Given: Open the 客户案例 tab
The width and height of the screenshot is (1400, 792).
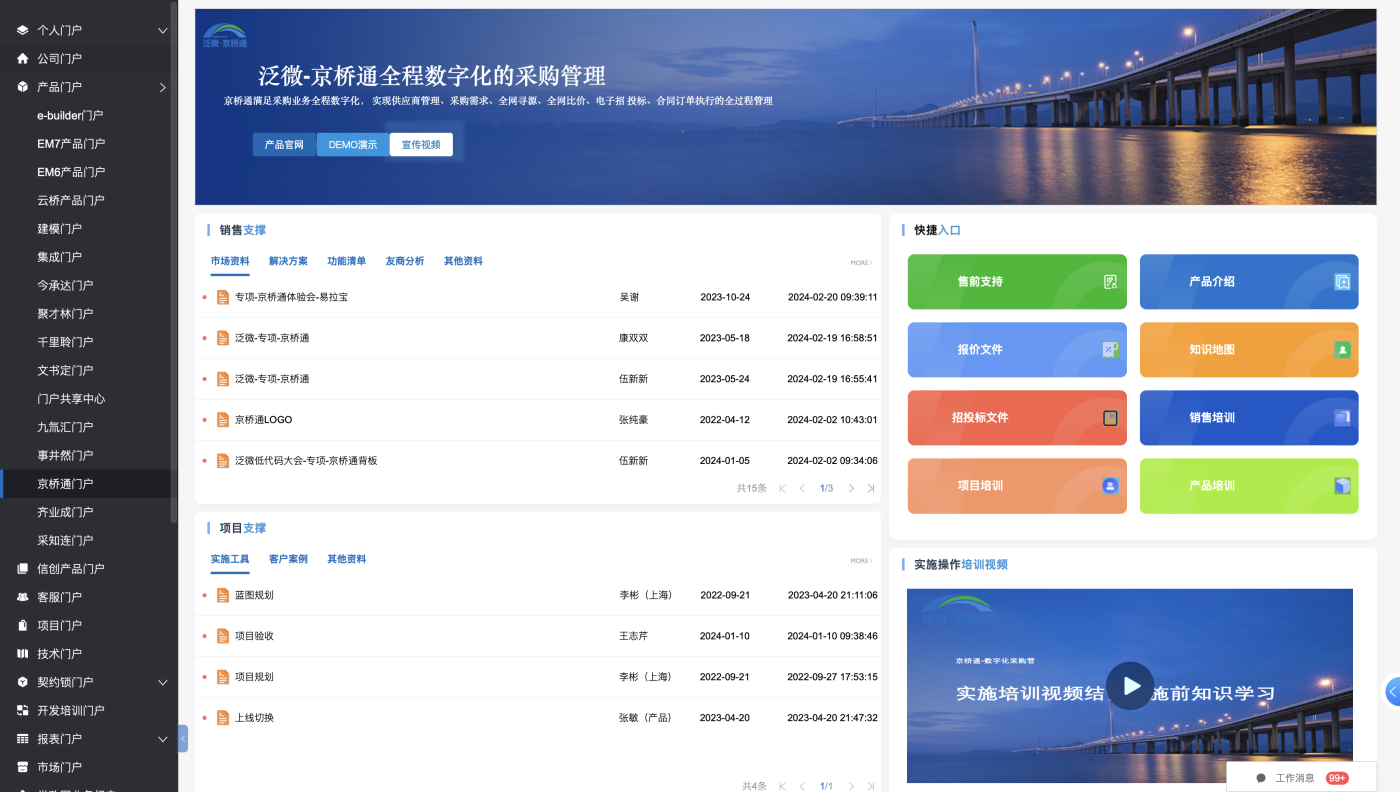Looking at the screenshot, I should point(288,559).
